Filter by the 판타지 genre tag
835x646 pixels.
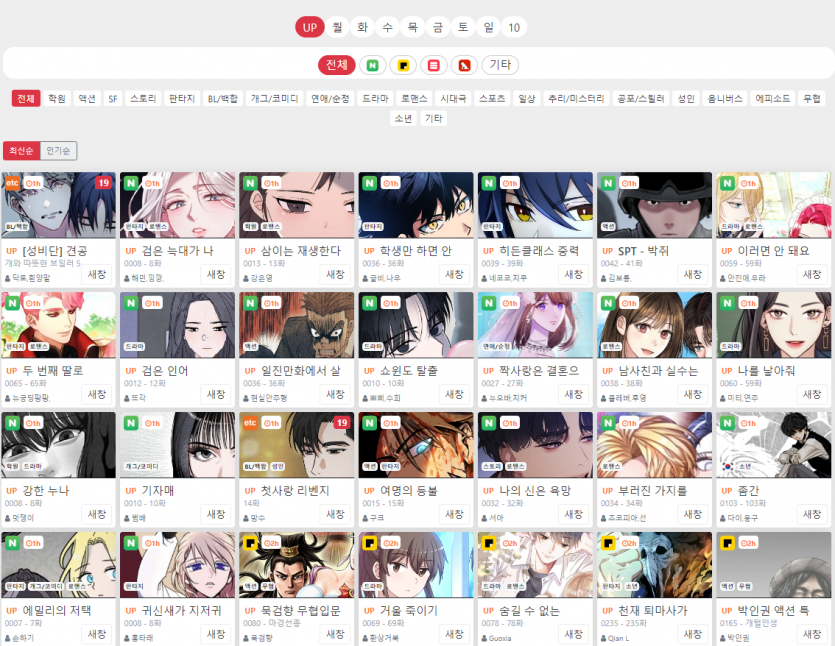181,98
